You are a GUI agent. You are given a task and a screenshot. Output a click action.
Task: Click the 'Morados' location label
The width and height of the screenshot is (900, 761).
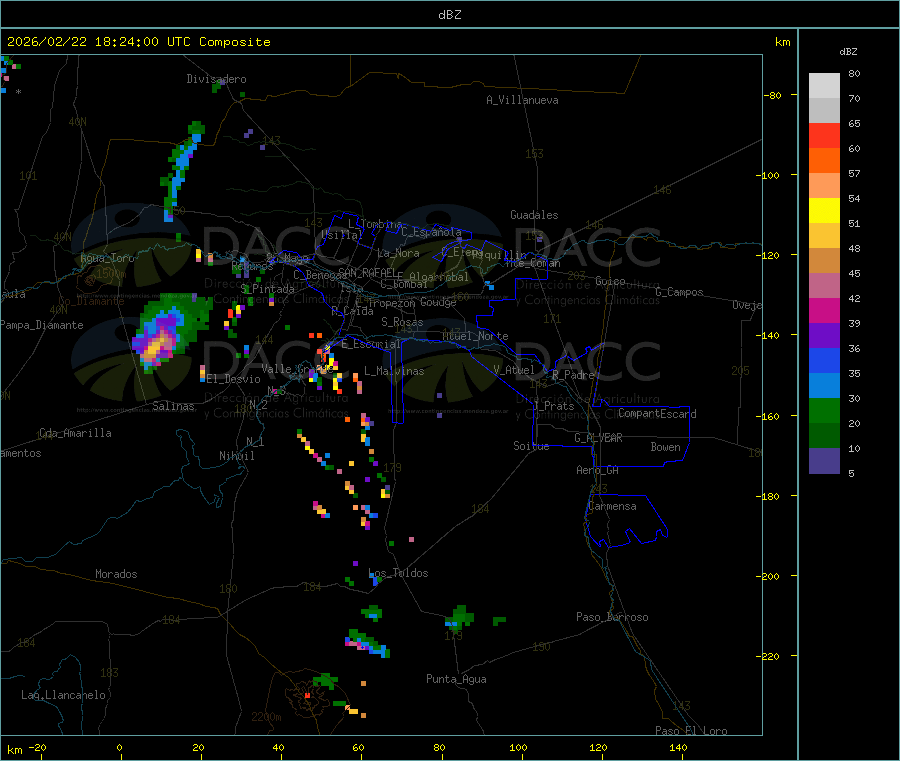[x=116, y=574]
